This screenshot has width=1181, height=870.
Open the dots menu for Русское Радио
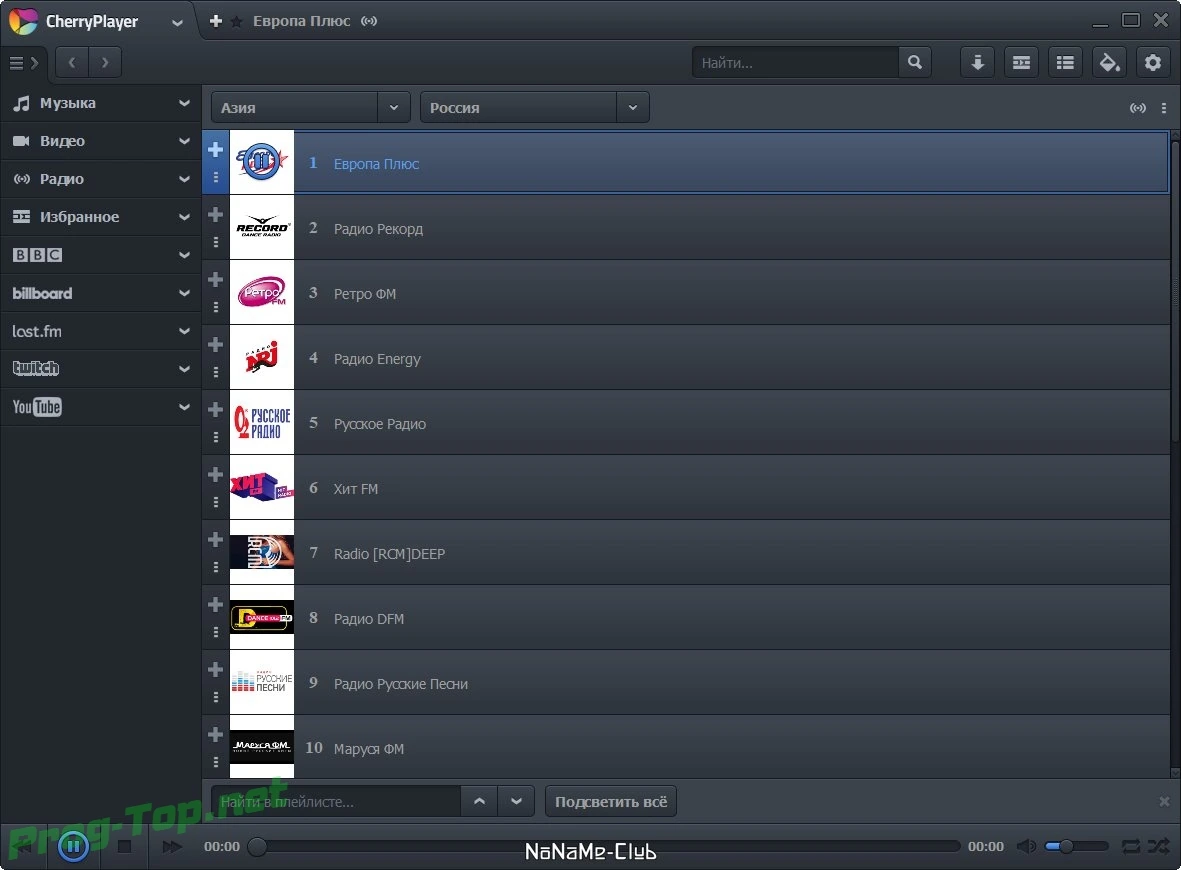click(x=215, y=437)
